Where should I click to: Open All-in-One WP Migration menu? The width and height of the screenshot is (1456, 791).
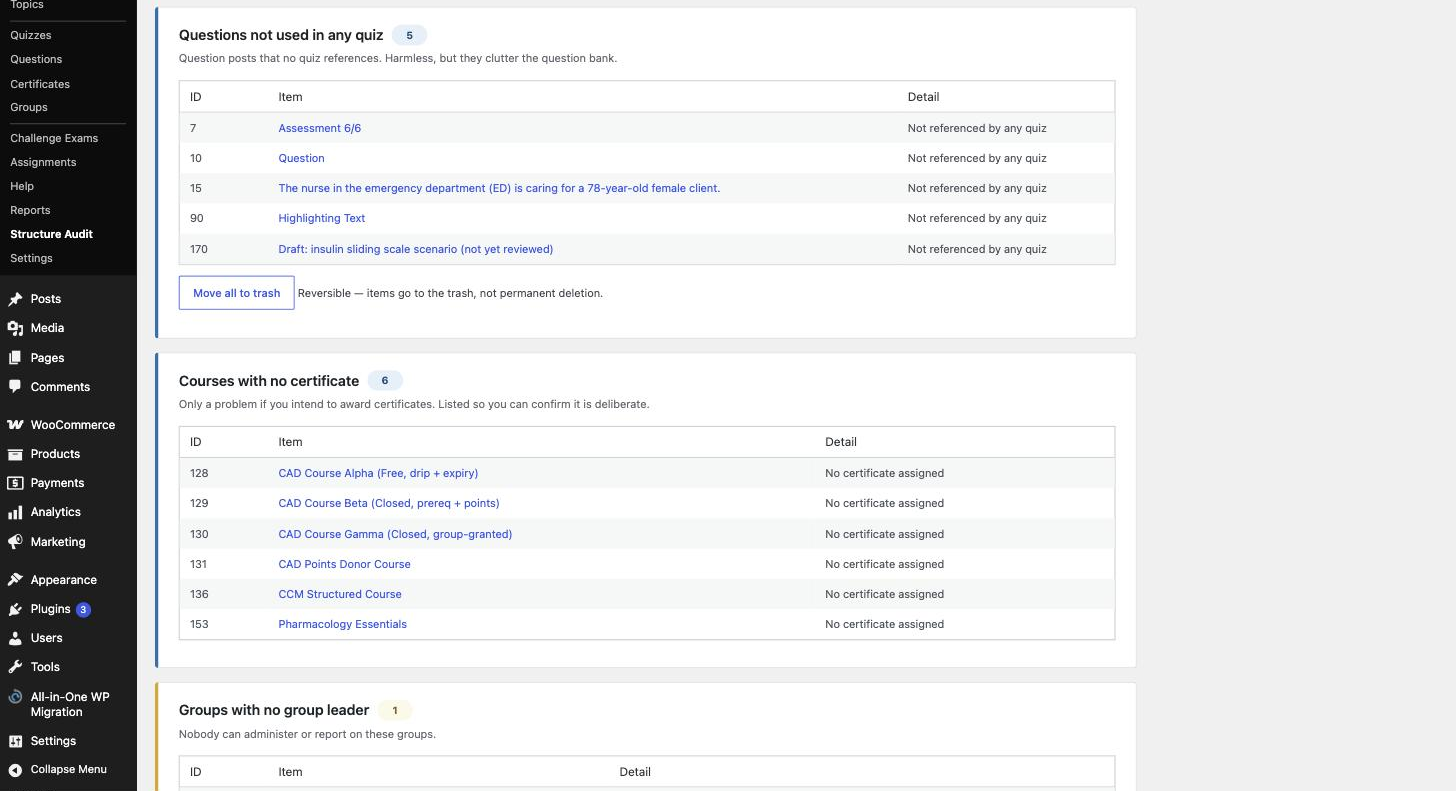click(68, 704)
